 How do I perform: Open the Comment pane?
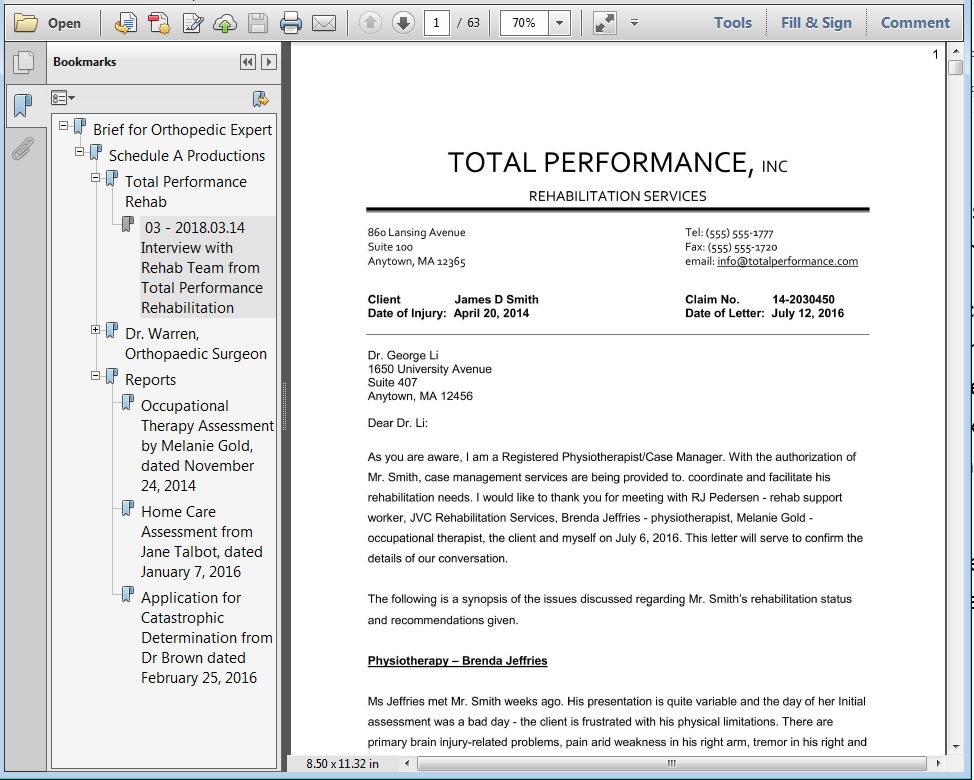click(x=915, y=23)
